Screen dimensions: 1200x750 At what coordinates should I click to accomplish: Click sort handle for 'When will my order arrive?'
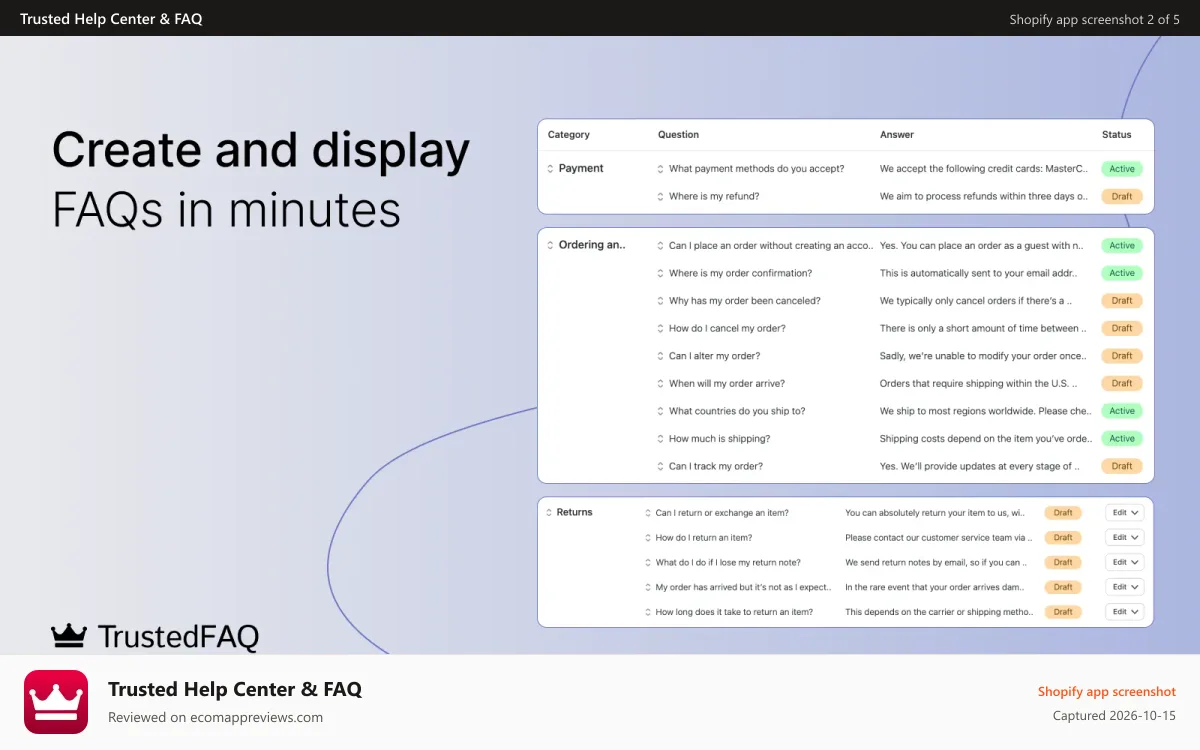tap(660, 384)
